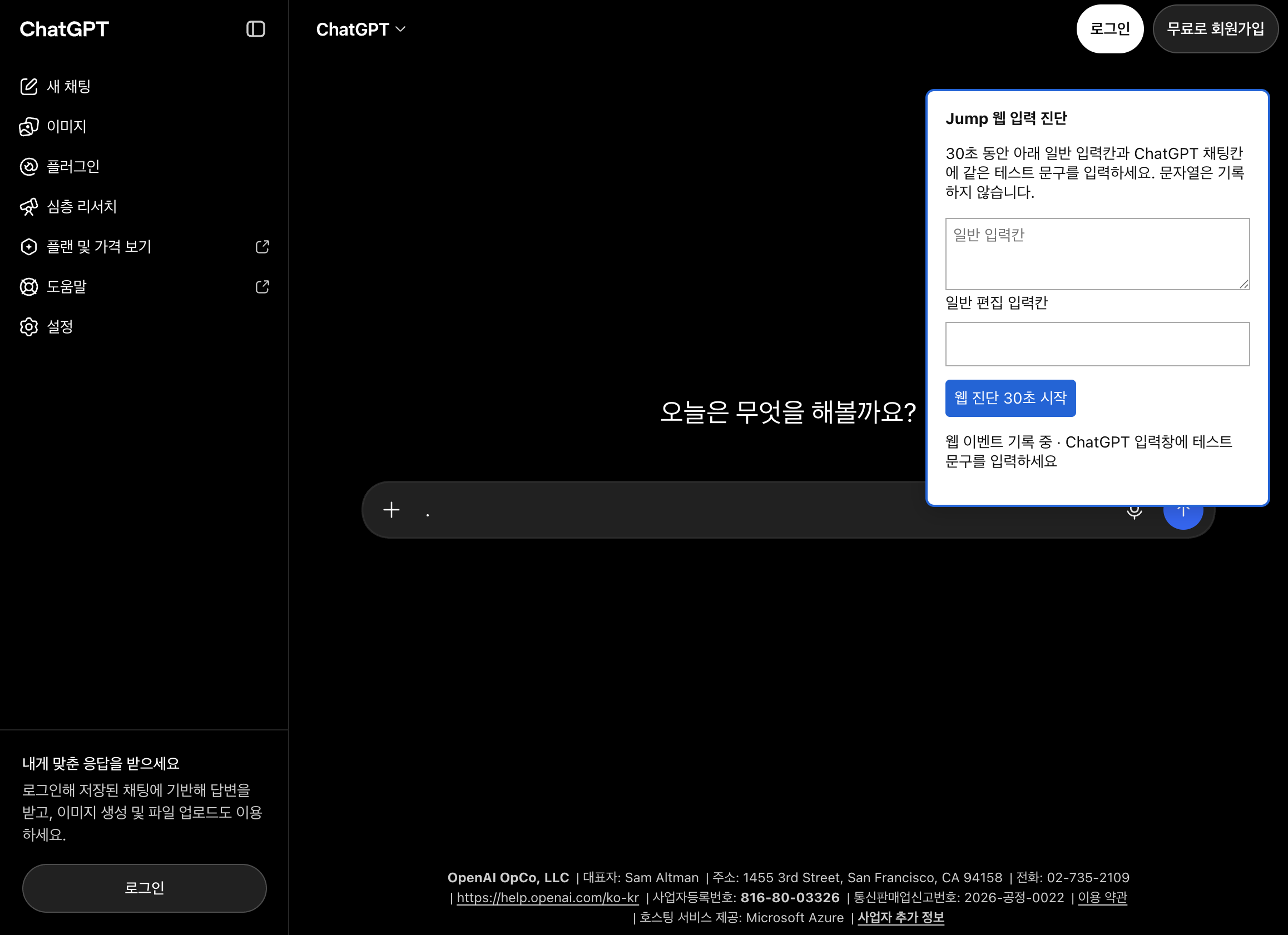Click the 로그인 button at sidebar bottom

[x=144, y=888]
